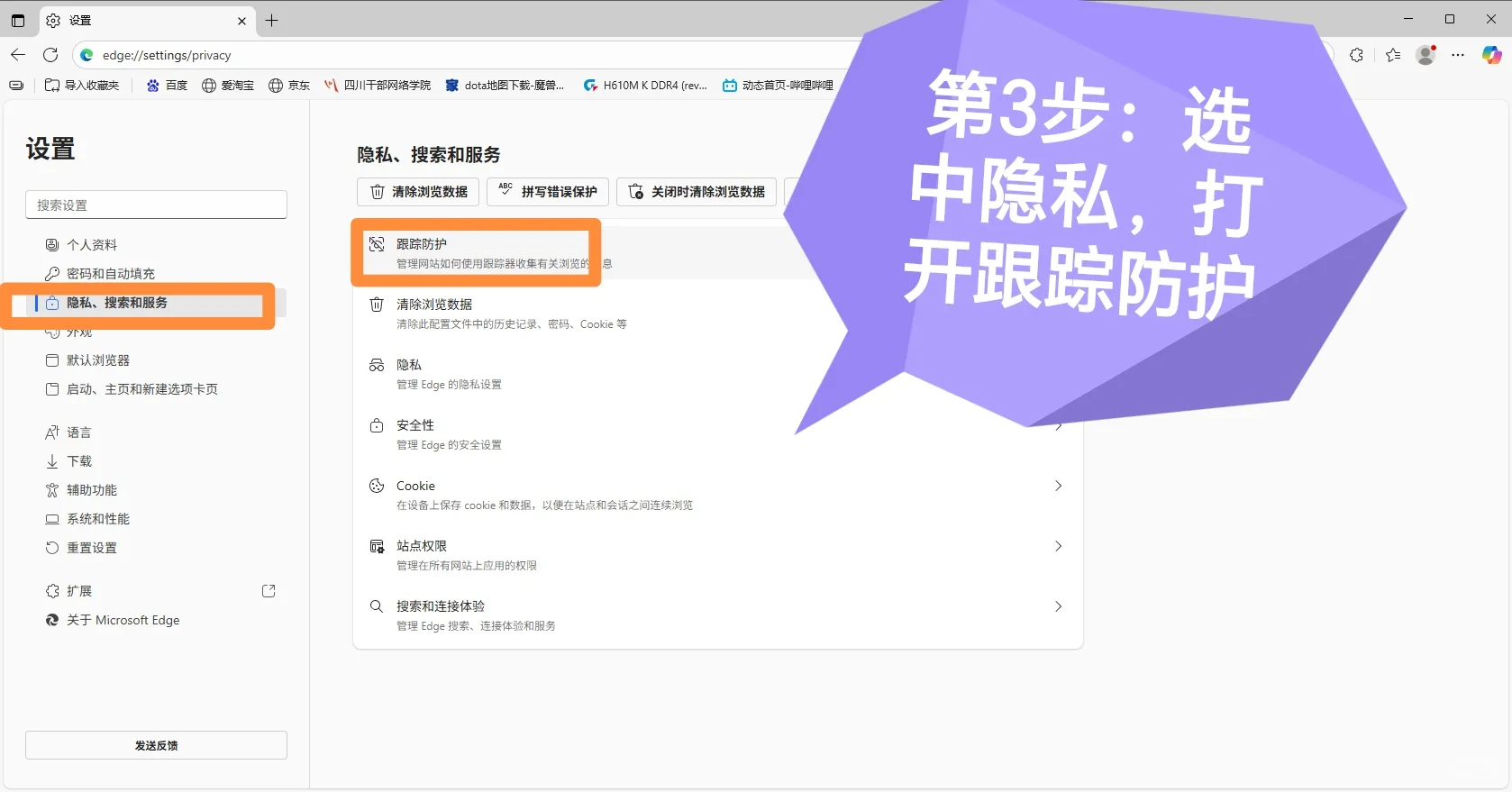
Task: Open tab actions menu icon
Action: (18, 20)
